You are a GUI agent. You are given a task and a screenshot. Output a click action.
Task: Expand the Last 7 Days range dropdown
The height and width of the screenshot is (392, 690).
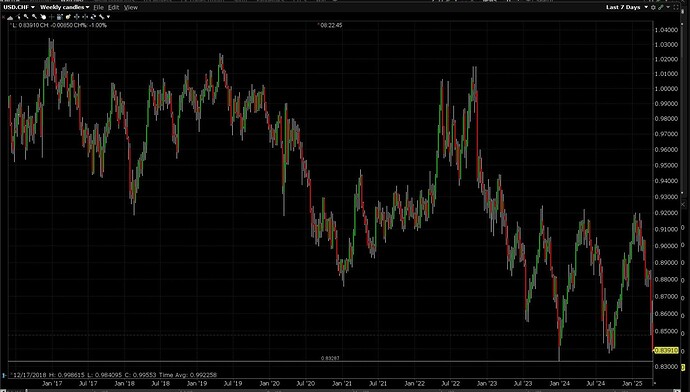click(627, 7)
